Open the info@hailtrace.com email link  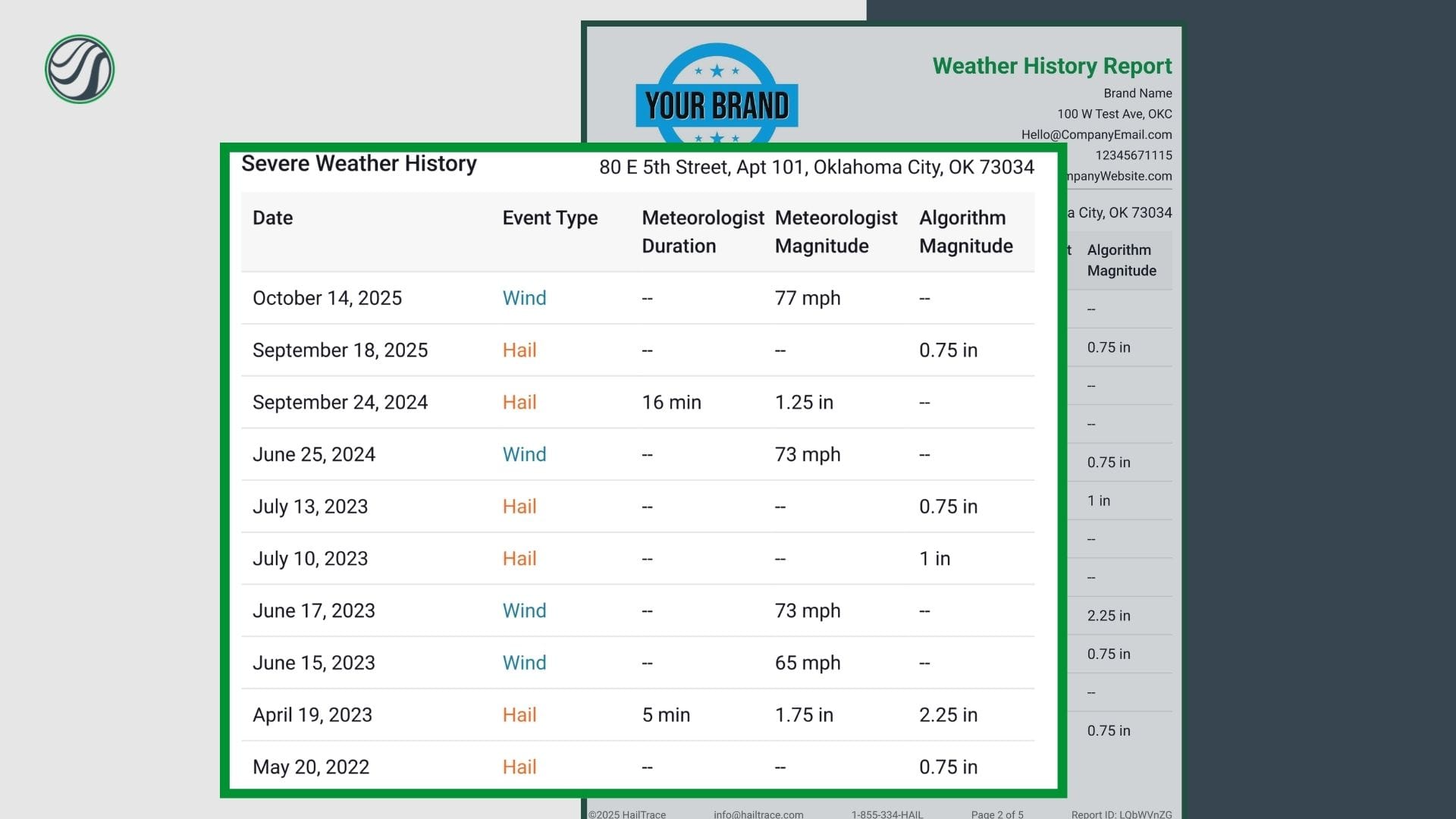759,814
